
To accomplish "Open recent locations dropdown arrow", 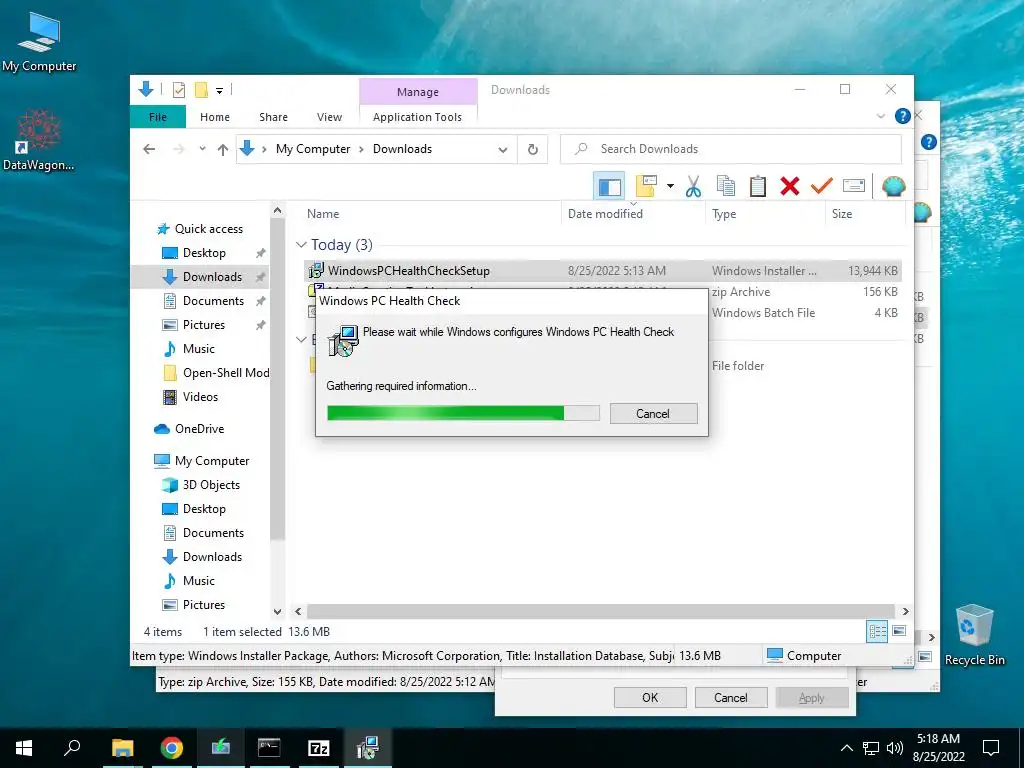I will click(x=202, y=149).
